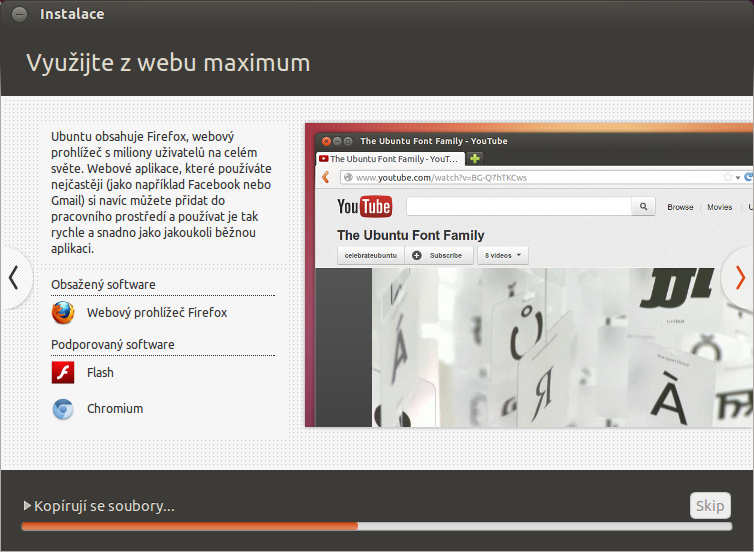The image size is (754, 552).
Task: Click the Chromium label text
Action: click(x=115, y=409)
